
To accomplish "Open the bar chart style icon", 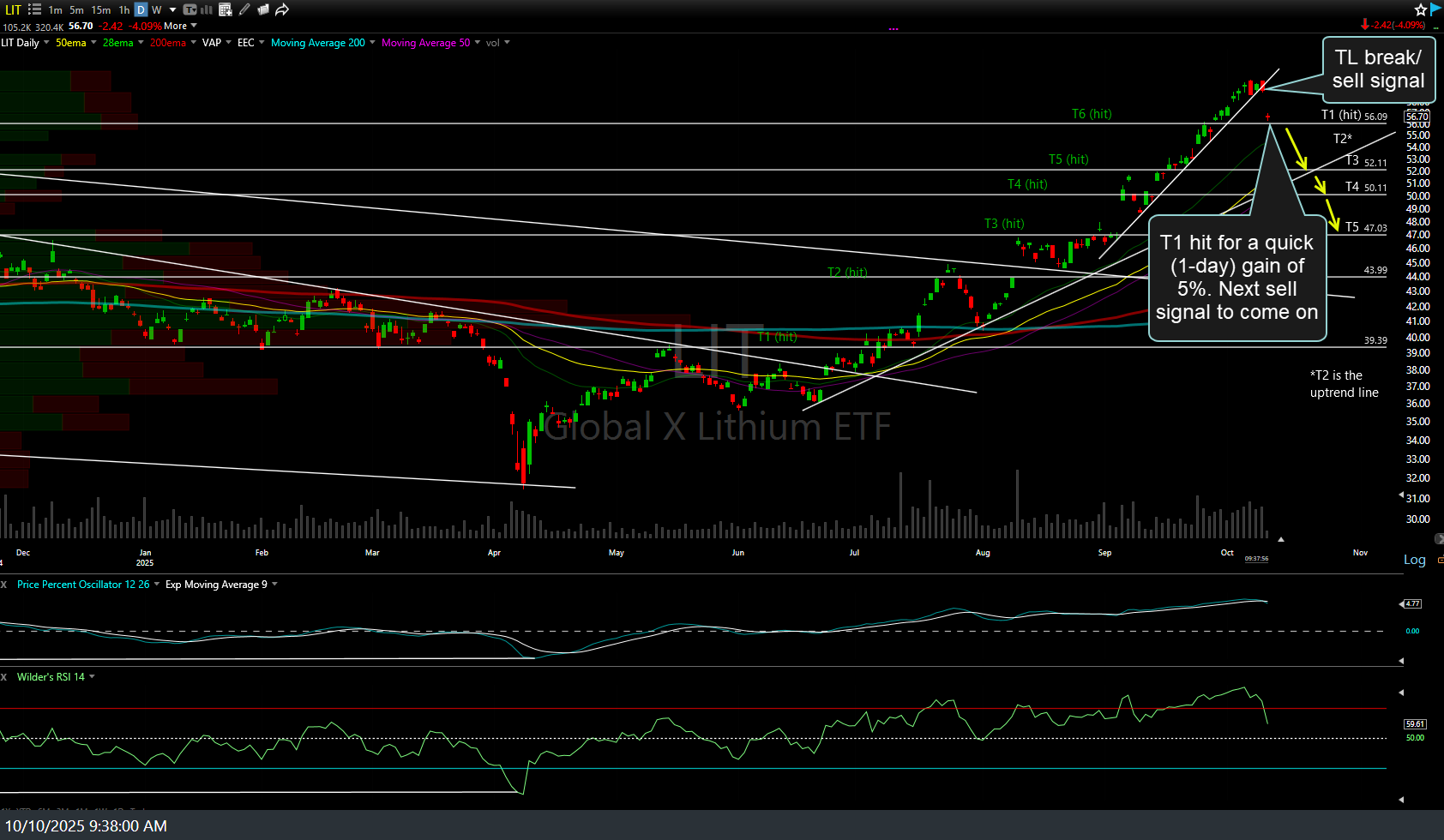I will coord(207,9).
